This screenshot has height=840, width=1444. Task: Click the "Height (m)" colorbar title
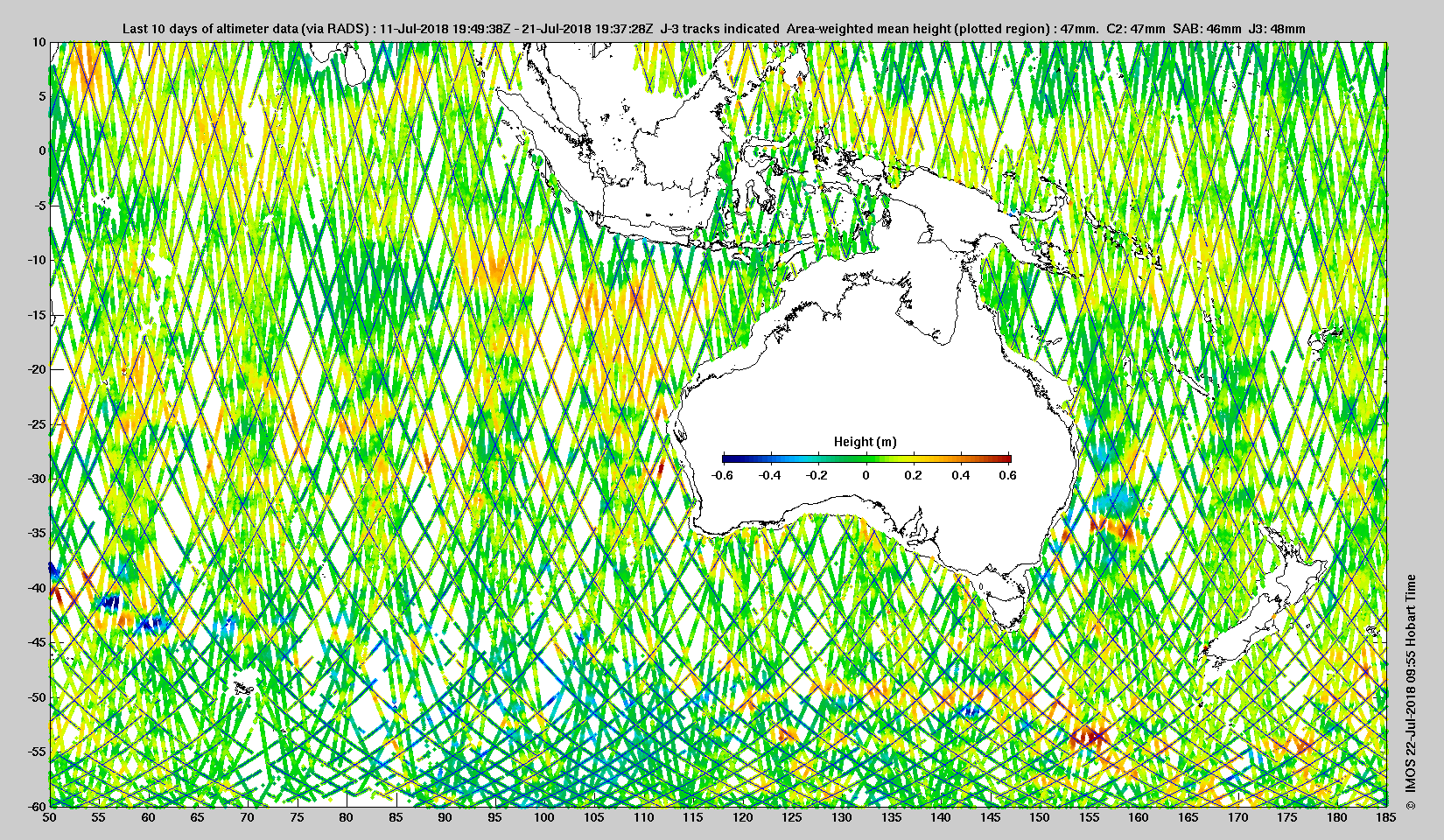click(x=866, y=442)
